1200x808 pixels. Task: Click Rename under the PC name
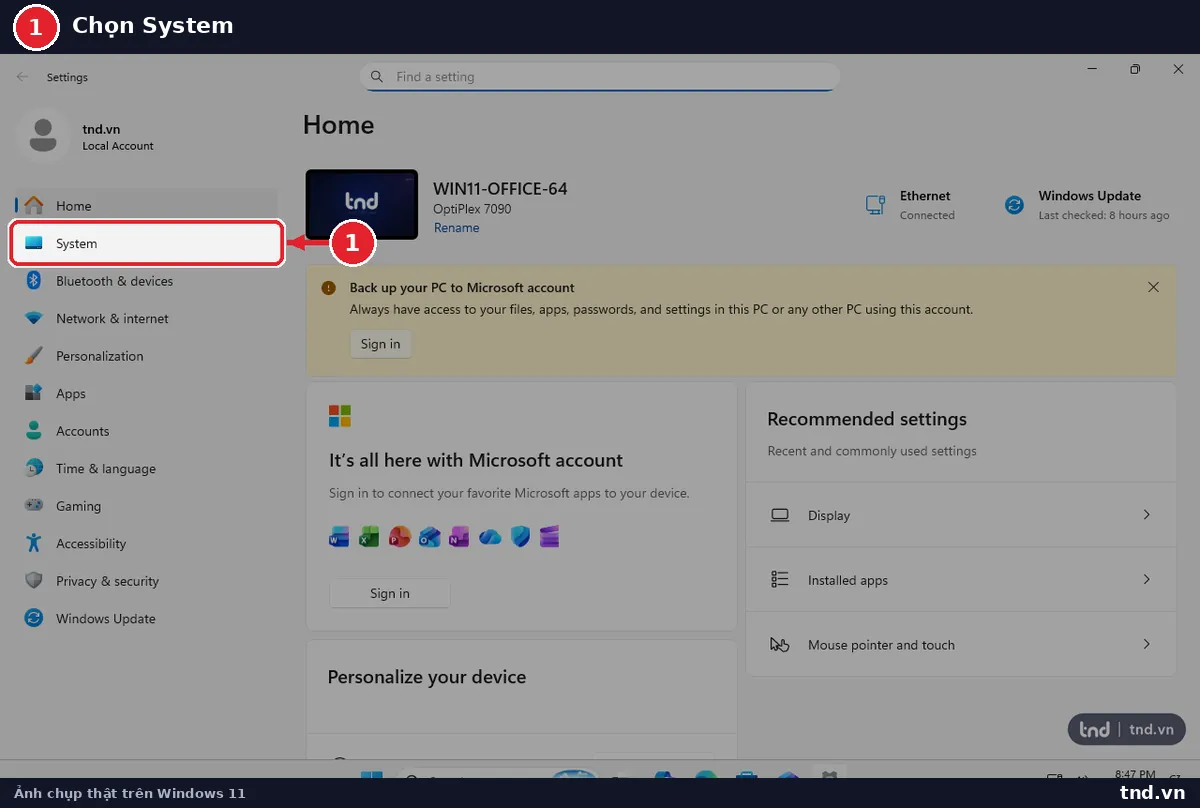coord(456,228)
